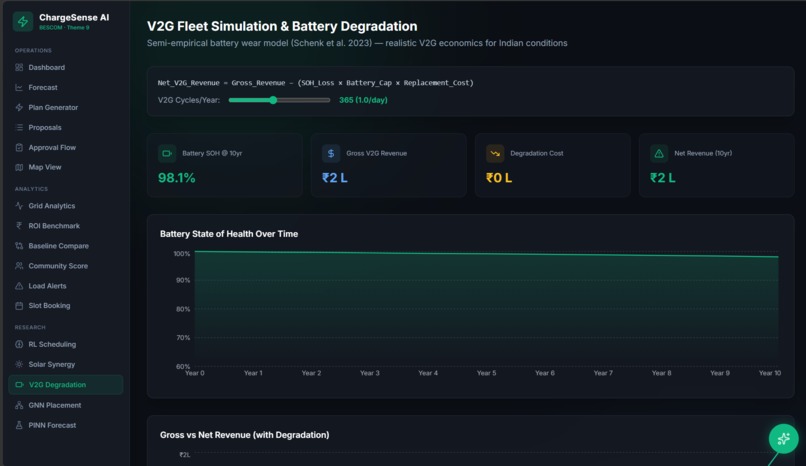
Task: Open RL Scheduling research page
Action: pyautogui.click(x=66, y=344)
